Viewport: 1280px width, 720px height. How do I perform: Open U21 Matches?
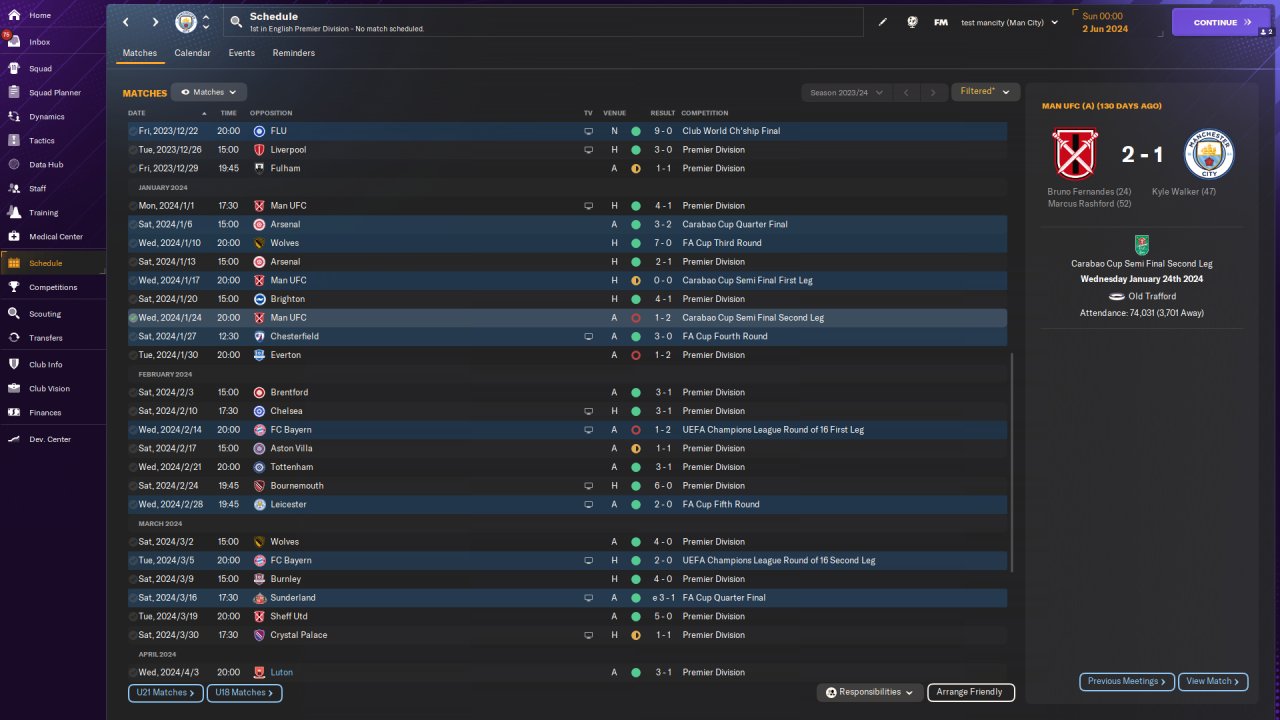tap(165, 692)
